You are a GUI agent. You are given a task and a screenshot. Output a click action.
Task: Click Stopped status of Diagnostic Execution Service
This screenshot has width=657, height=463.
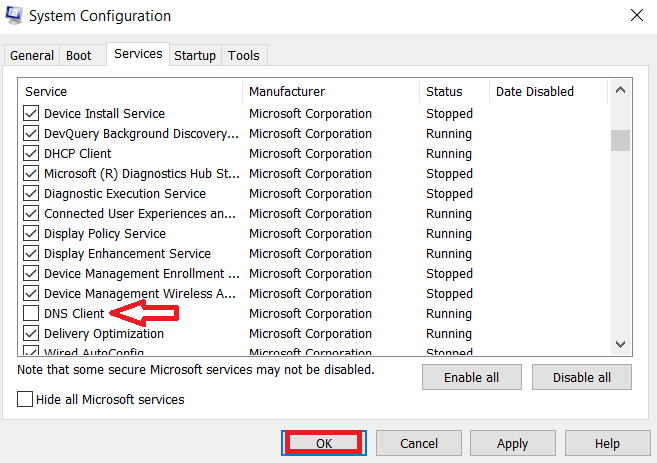click(449, 194)
